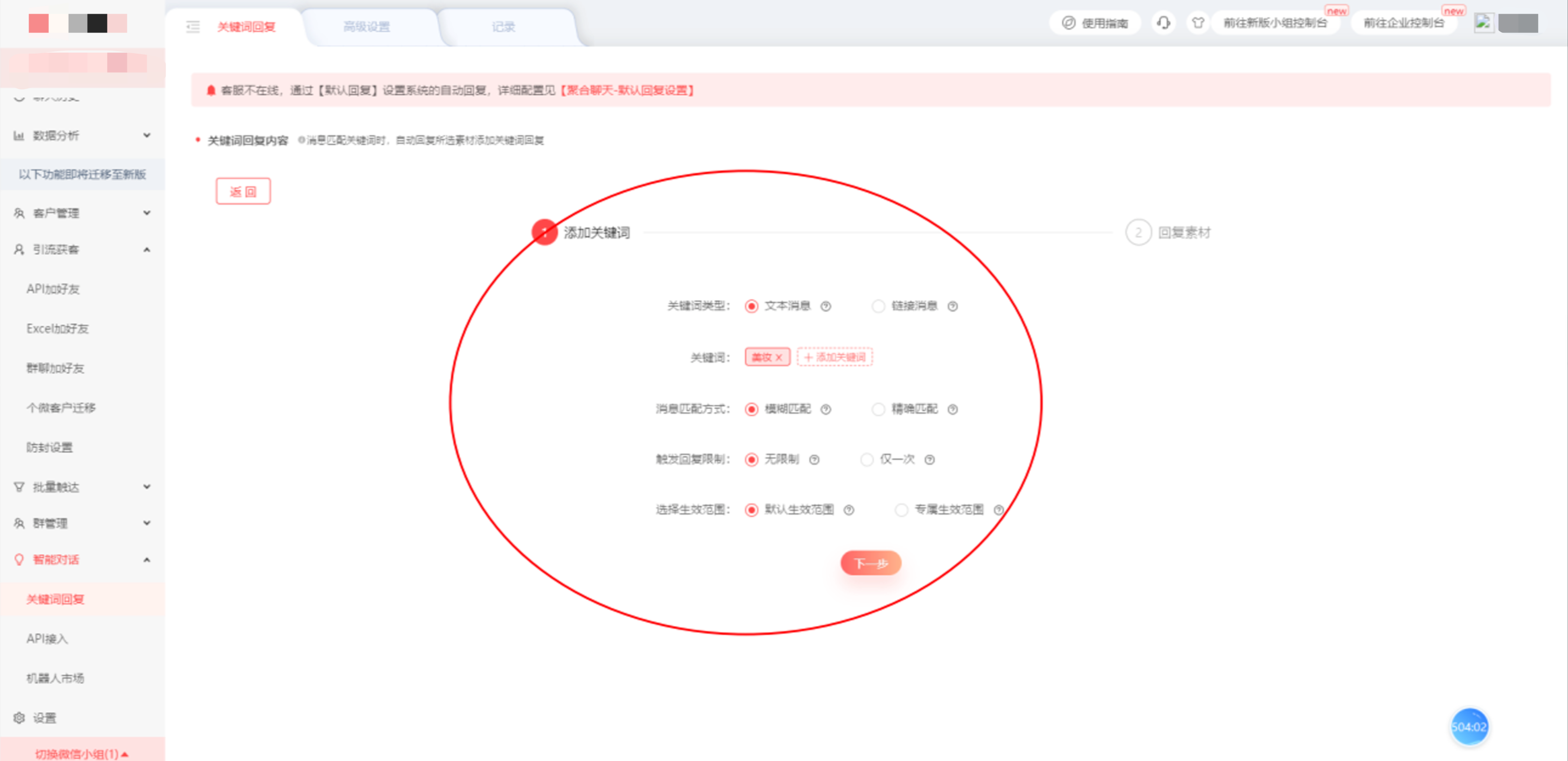Click the headset customer service icon
This screenshot has height=761, width=1568.
(1163, 22)
